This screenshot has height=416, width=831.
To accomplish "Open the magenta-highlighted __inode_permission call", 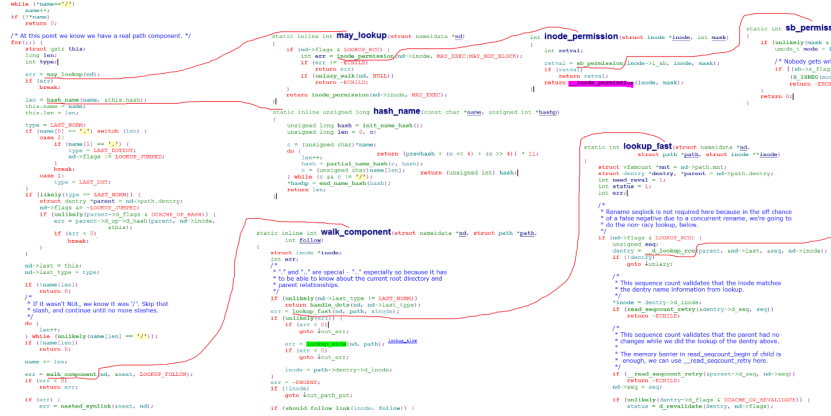I will coord(600,83).
